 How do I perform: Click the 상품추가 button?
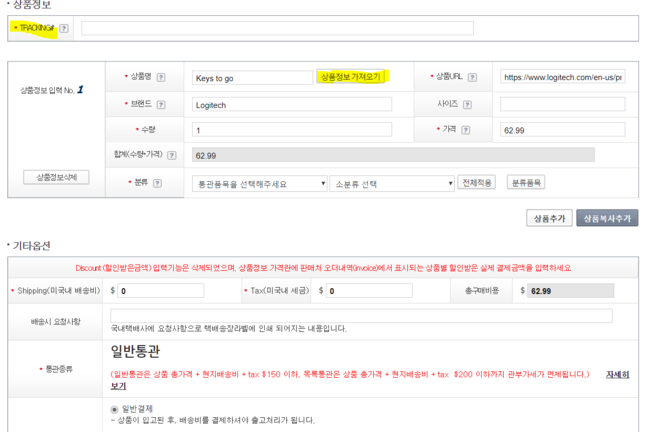549,218
